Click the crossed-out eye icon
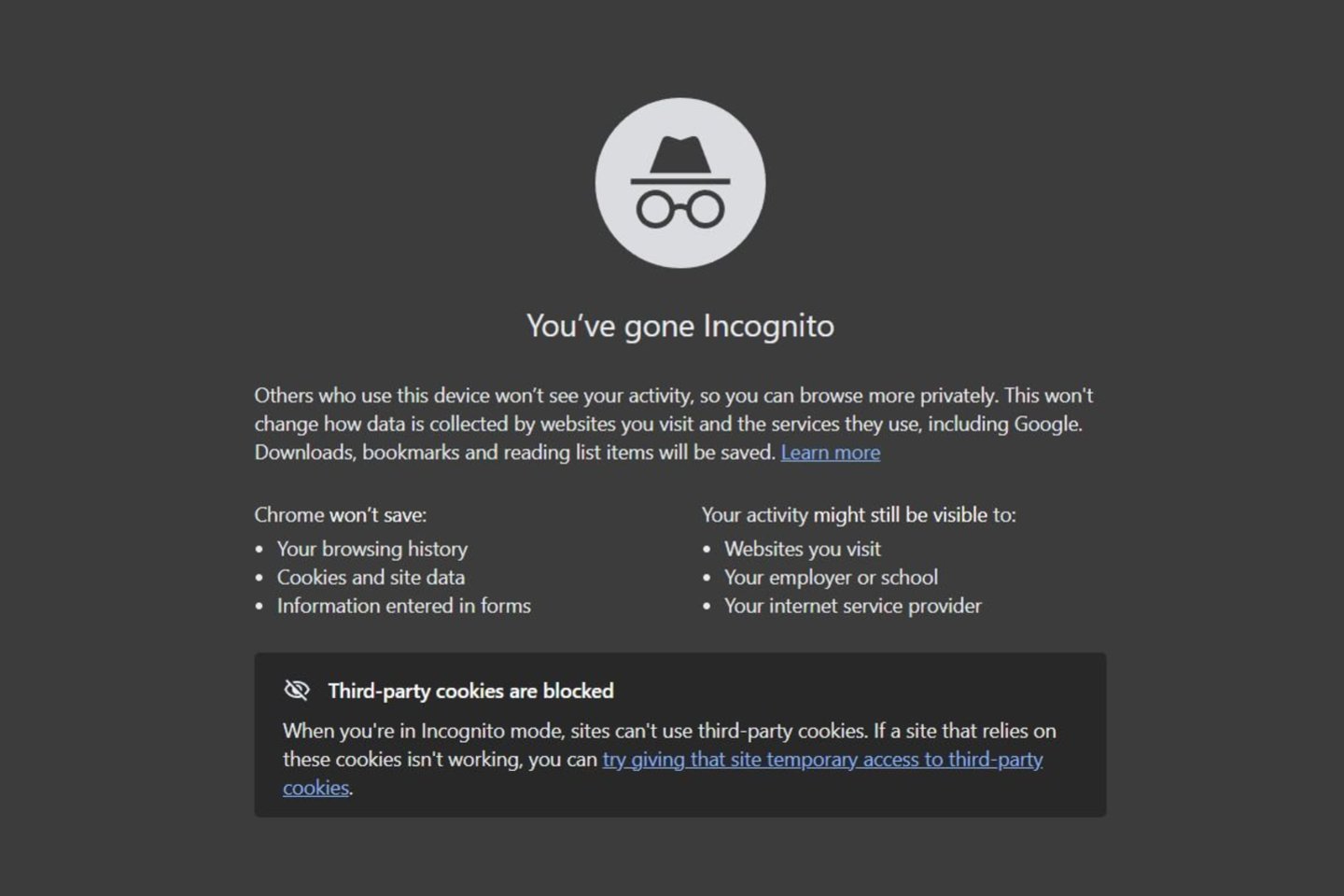 297,691
